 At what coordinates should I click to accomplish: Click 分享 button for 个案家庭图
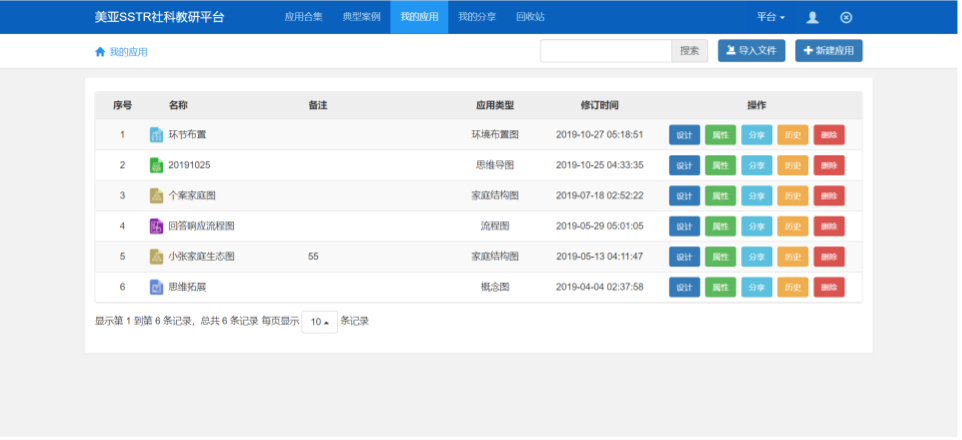point(756,196)
